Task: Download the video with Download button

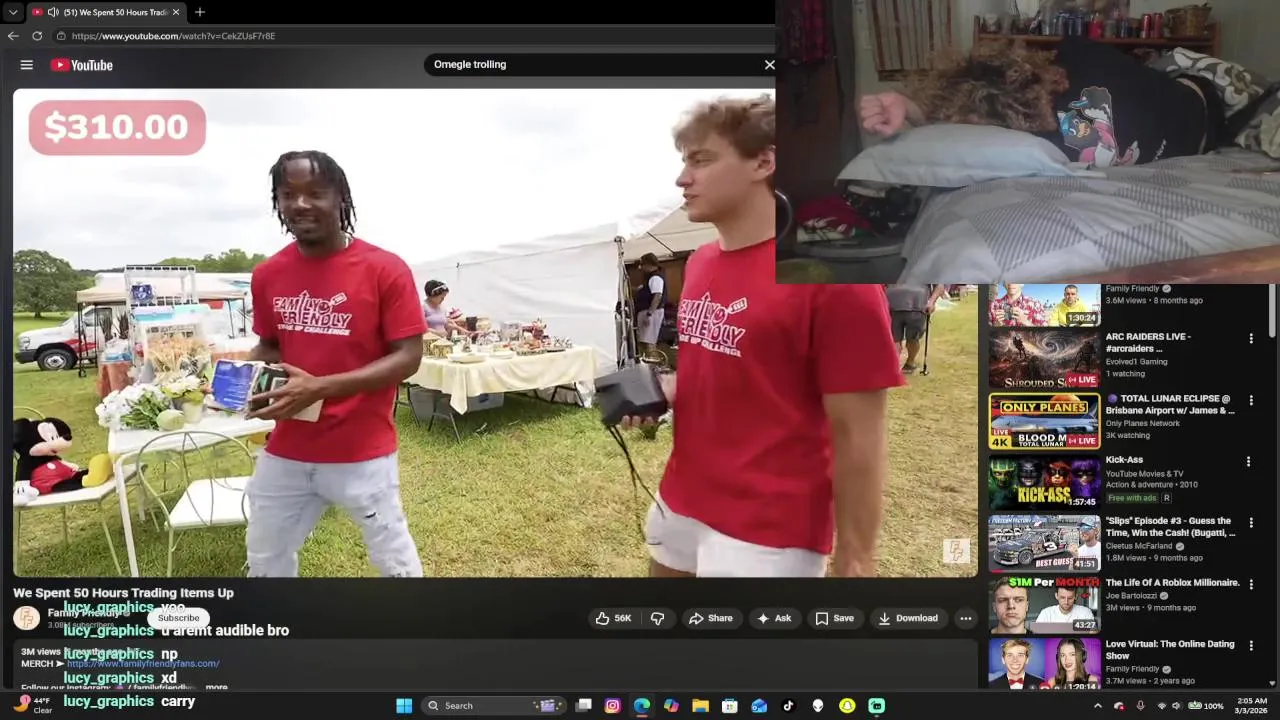Action: [x=908, y=618]
